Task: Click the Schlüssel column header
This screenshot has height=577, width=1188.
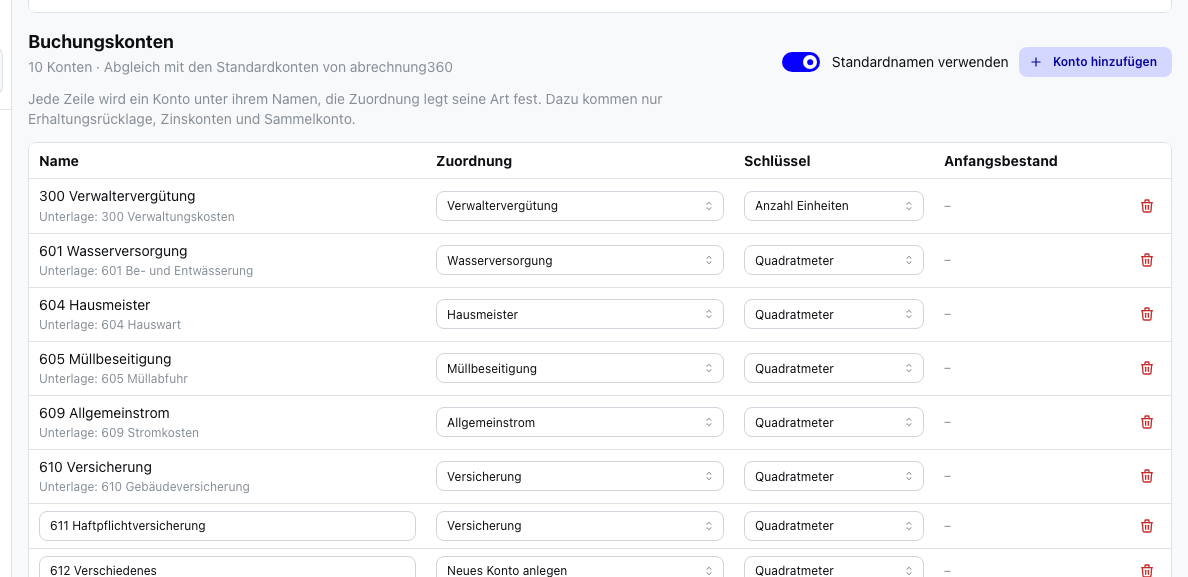Action: pyautogui.click(x=777, y=161)
